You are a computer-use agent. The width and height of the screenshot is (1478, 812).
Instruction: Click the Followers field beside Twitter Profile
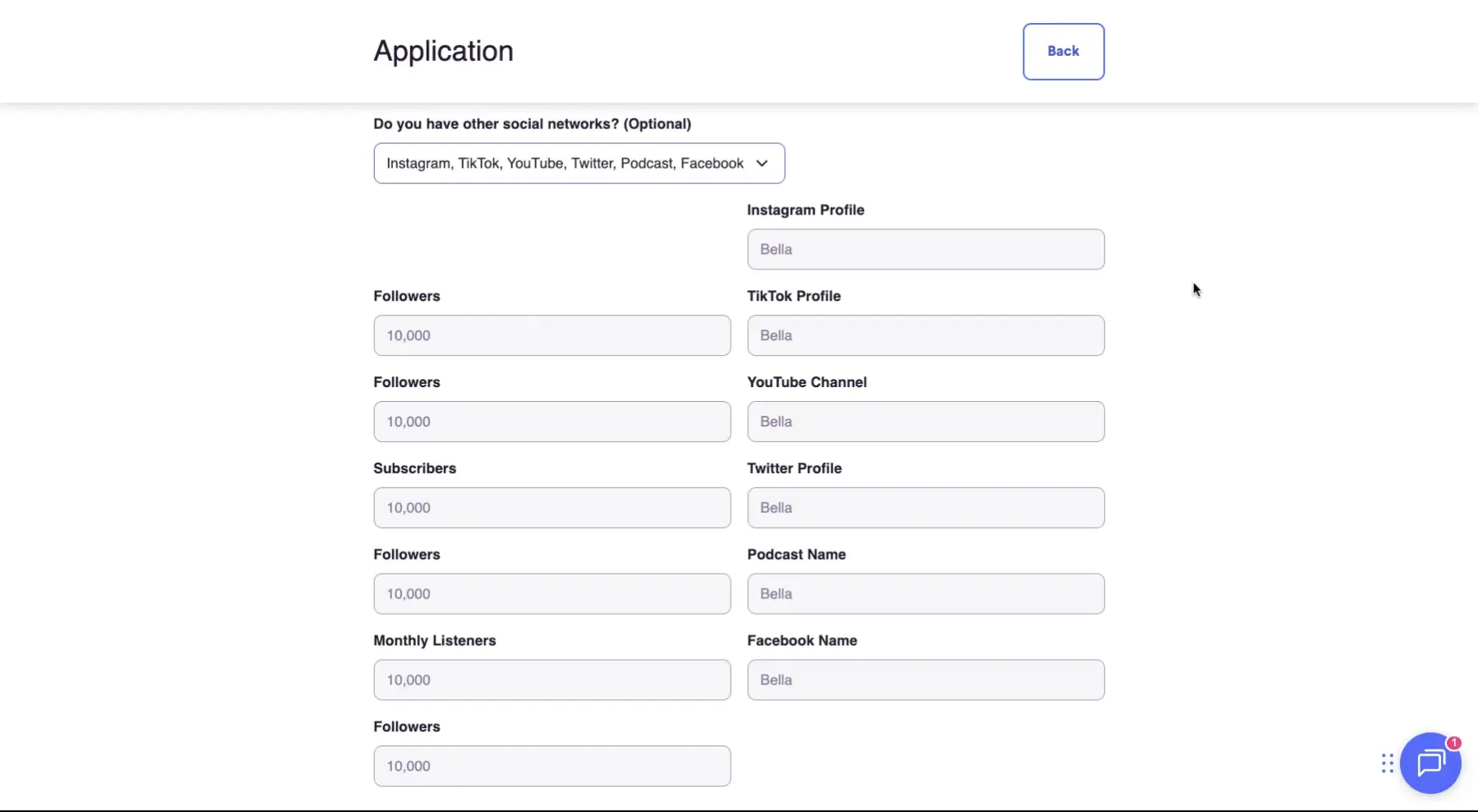(552, 593)
